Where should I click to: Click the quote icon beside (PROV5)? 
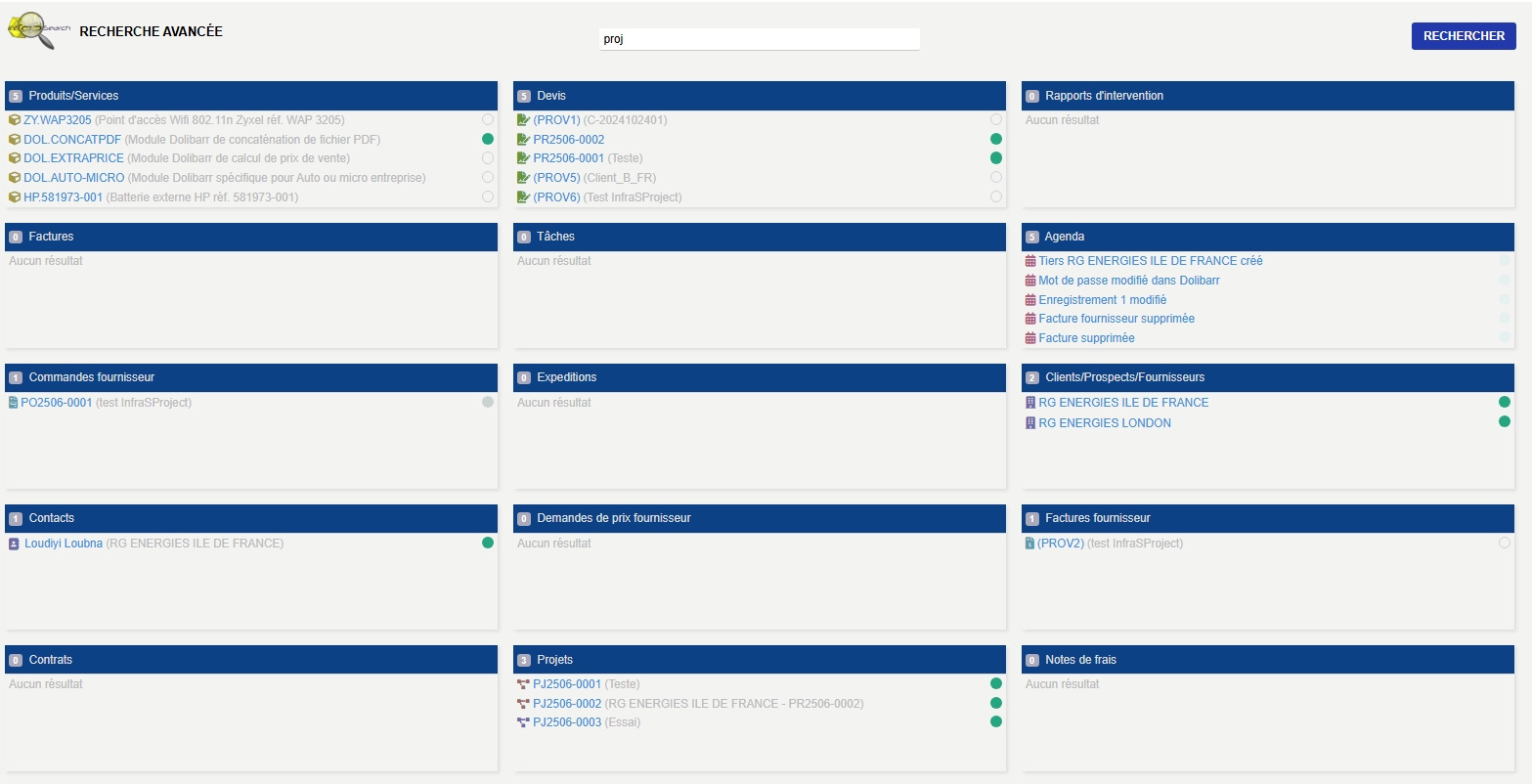click(x=523, y=178)
